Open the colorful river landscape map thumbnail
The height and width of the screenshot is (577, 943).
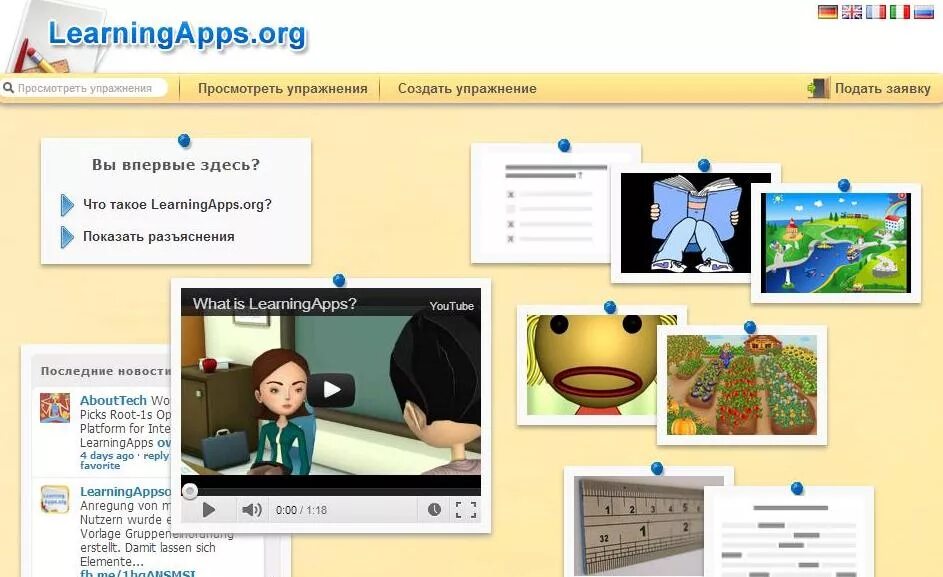pos(836,243)
